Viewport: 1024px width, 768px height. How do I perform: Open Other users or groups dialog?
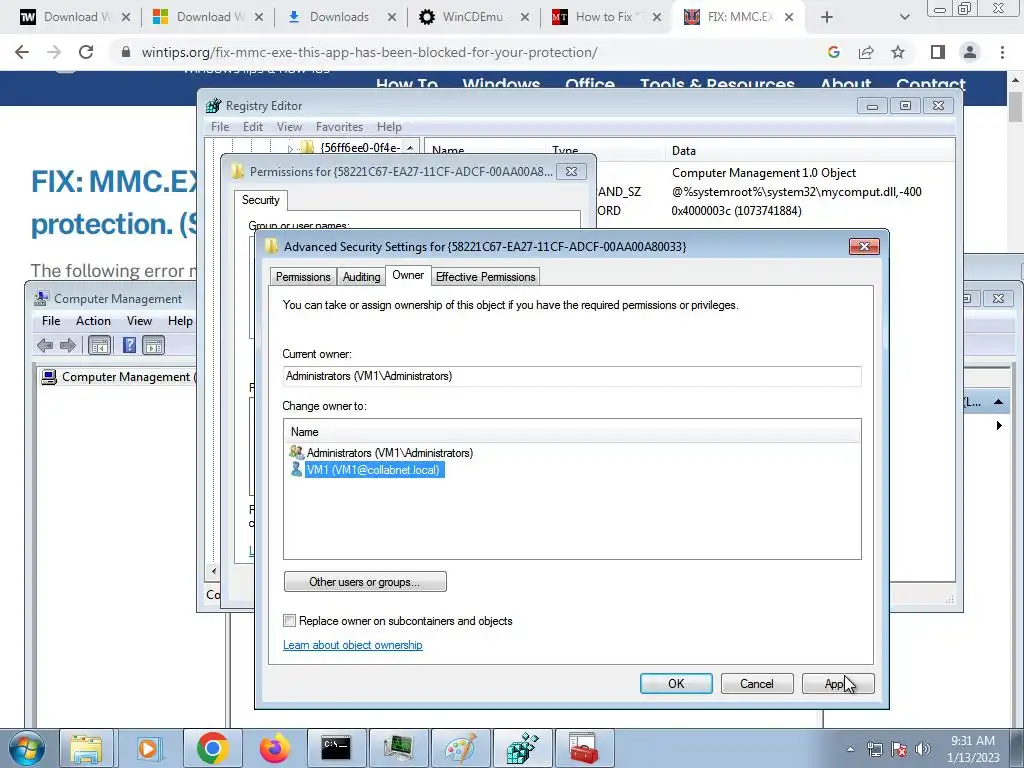(x=365, y=581)
